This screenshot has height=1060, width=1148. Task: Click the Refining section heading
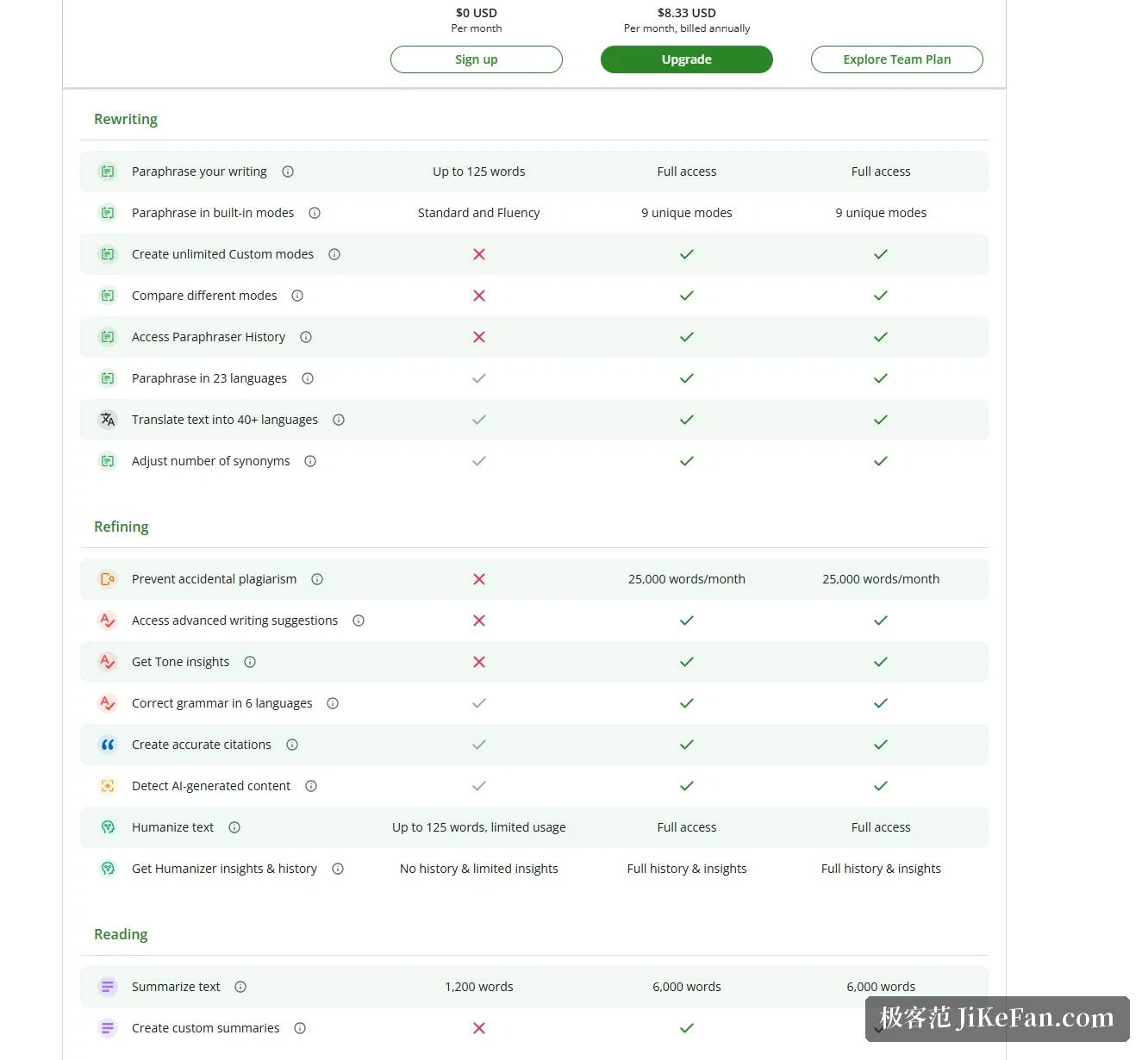[122, 527]
